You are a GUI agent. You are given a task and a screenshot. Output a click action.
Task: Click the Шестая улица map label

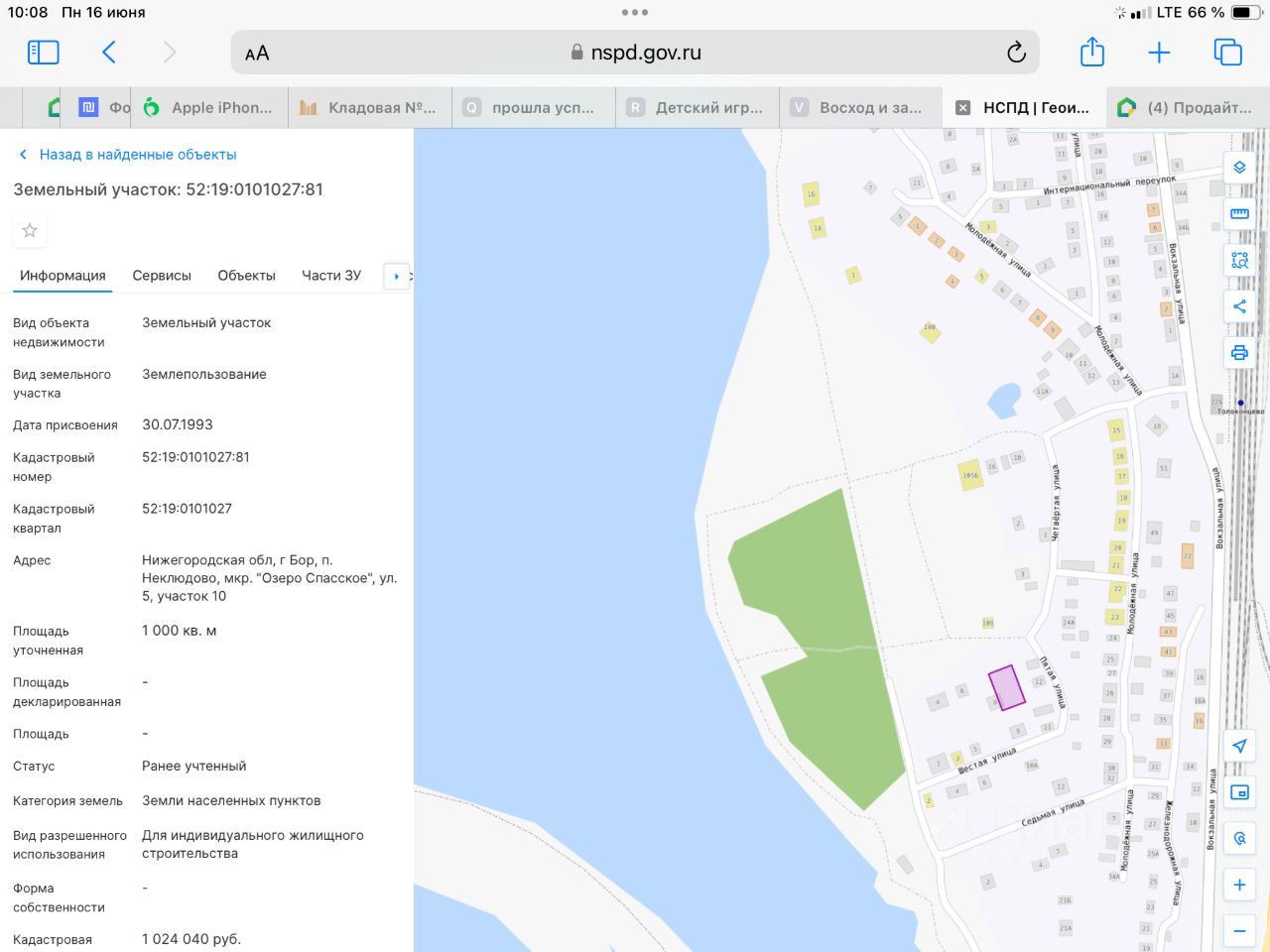(986, 761)
